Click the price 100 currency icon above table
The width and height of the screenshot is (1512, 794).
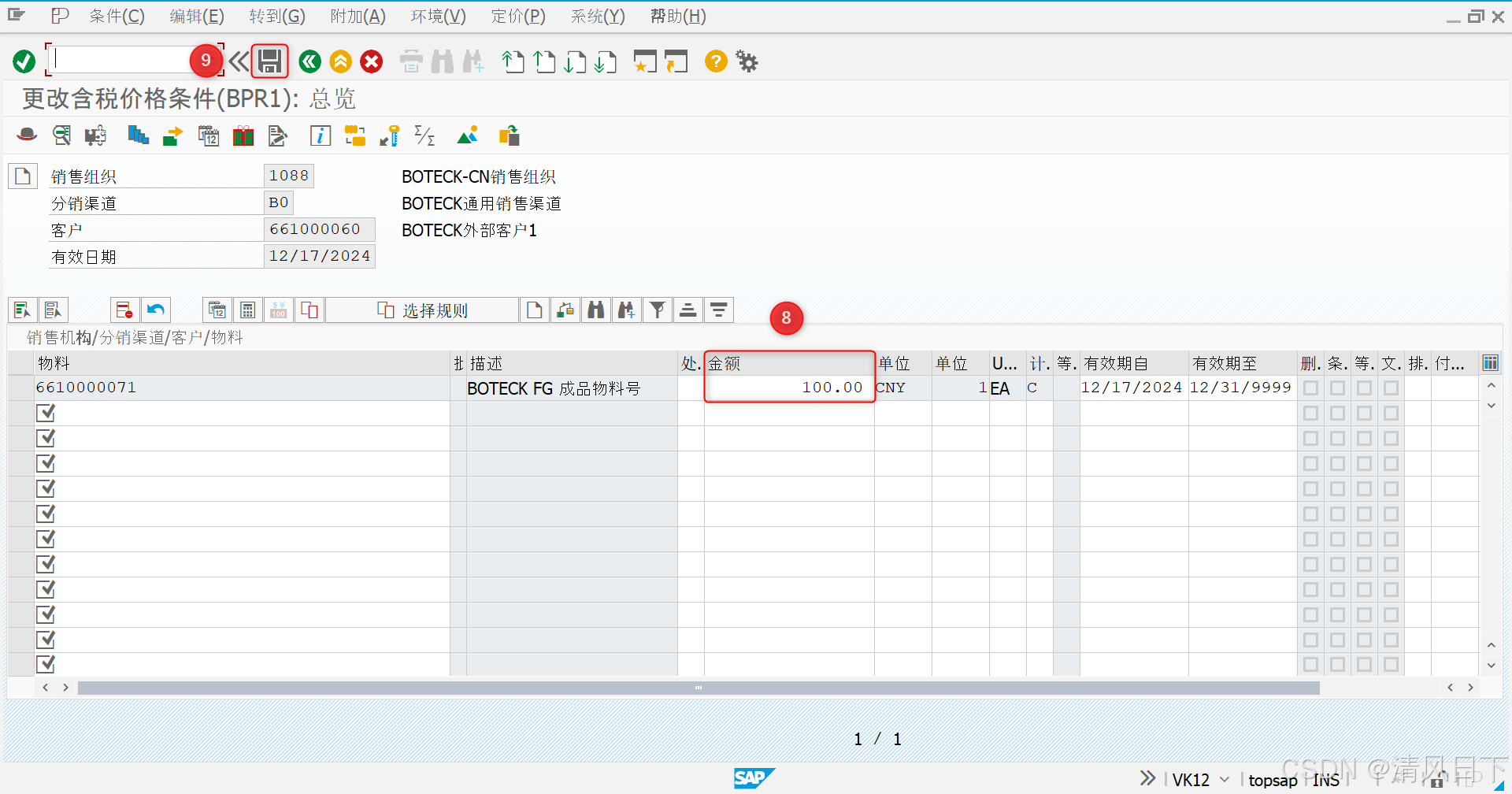coord(278,310)
